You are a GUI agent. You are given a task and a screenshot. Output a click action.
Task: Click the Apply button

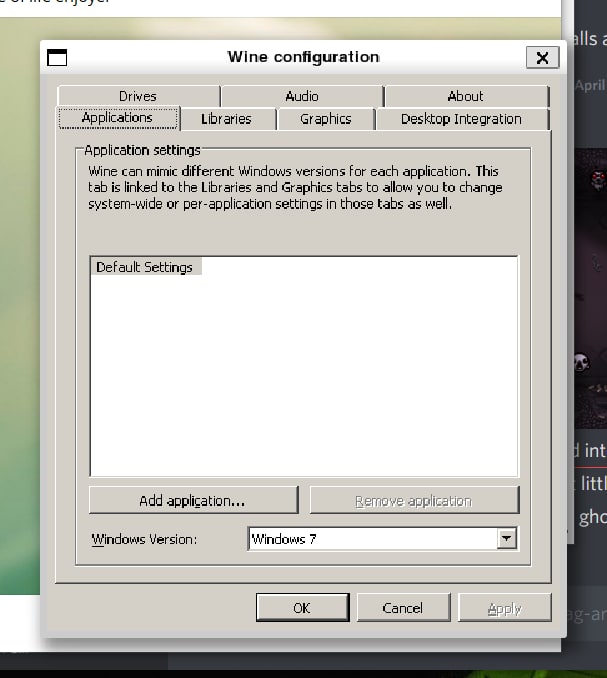[505, 608]
